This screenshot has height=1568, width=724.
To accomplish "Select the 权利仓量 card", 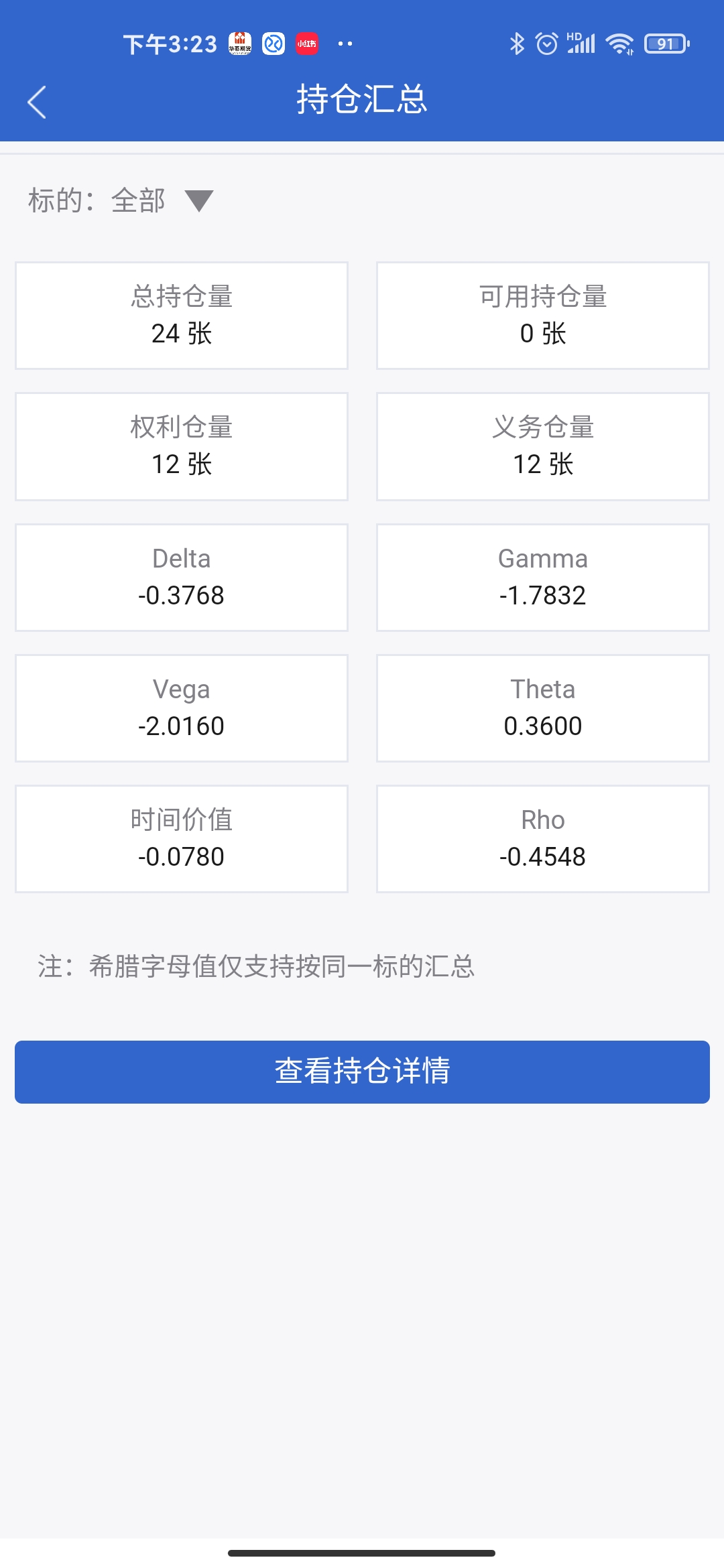I will (x=182, y=446).
